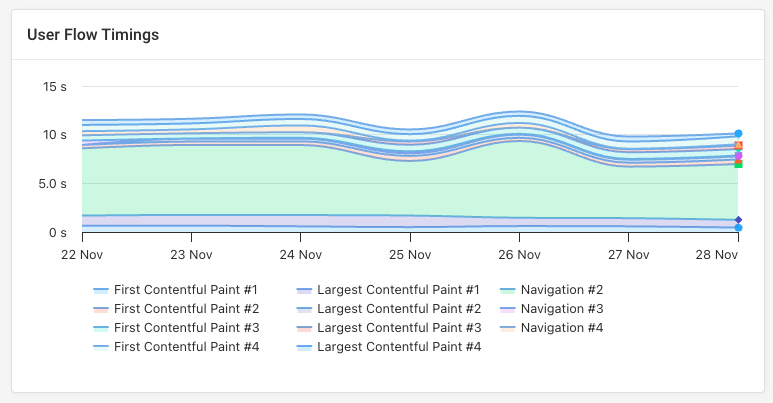Click the topmost blue circle data marker
Image resolution: width=773 pixels, height=403 pixels.
click(738, 134)
